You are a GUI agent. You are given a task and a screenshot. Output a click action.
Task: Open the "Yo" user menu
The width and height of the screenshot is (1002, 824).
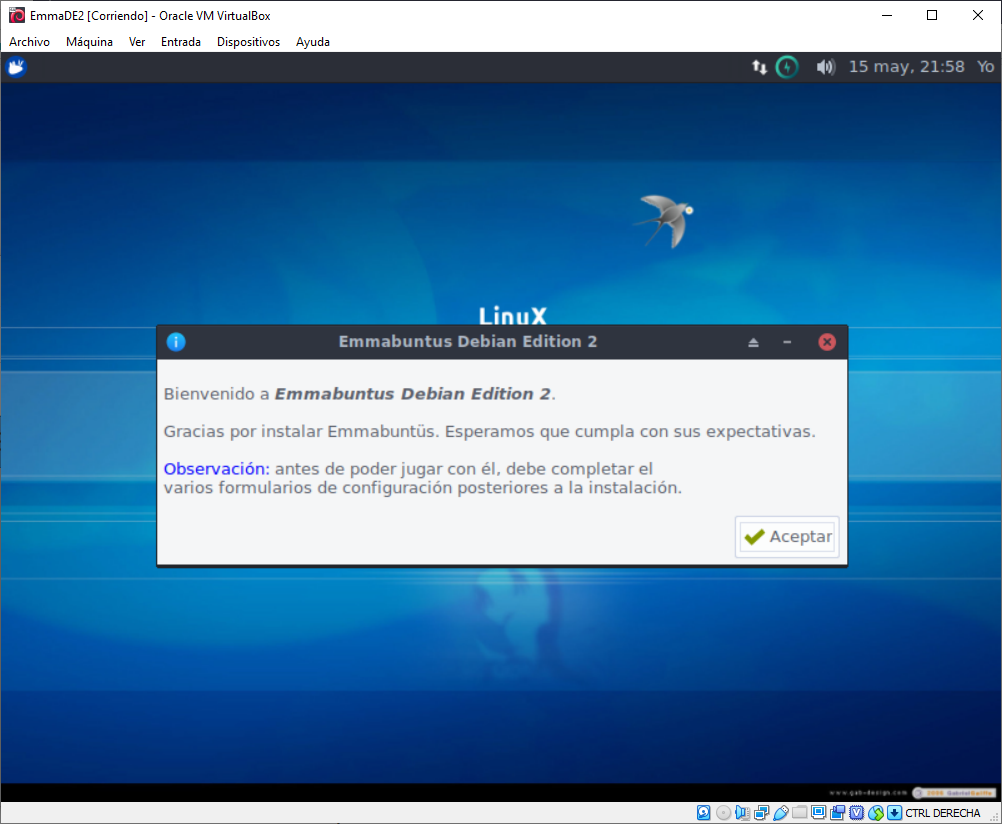(985, 67)
